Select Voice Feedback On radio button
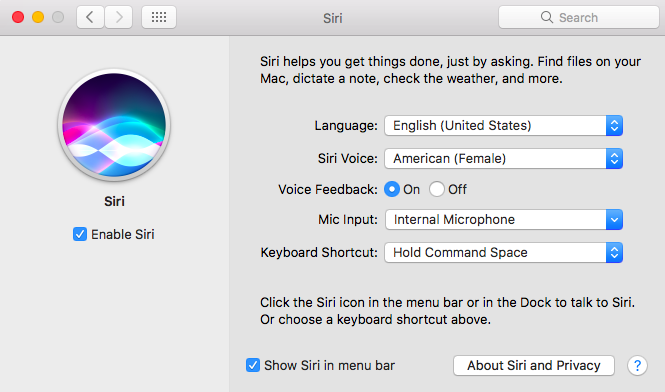This screenshot has width=665, height=392. click(x=392, y=189)
